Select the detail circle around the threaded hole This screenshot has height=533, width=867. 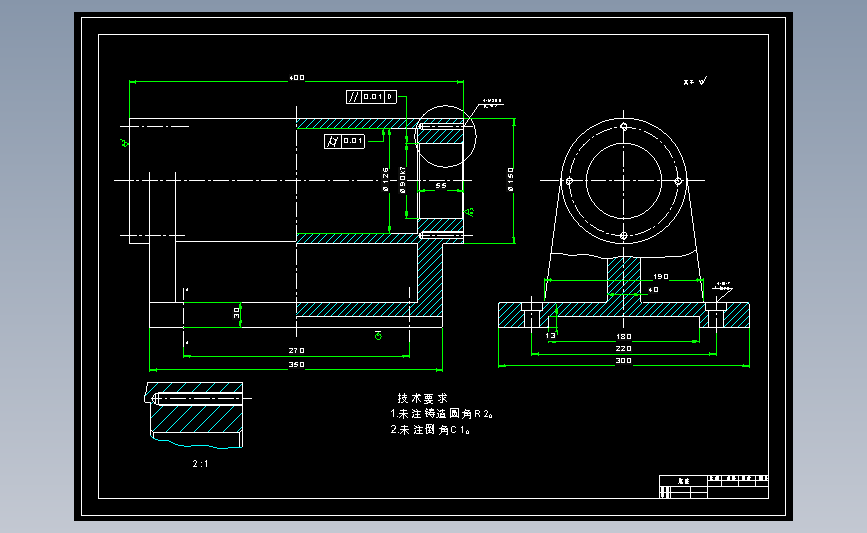445,137
